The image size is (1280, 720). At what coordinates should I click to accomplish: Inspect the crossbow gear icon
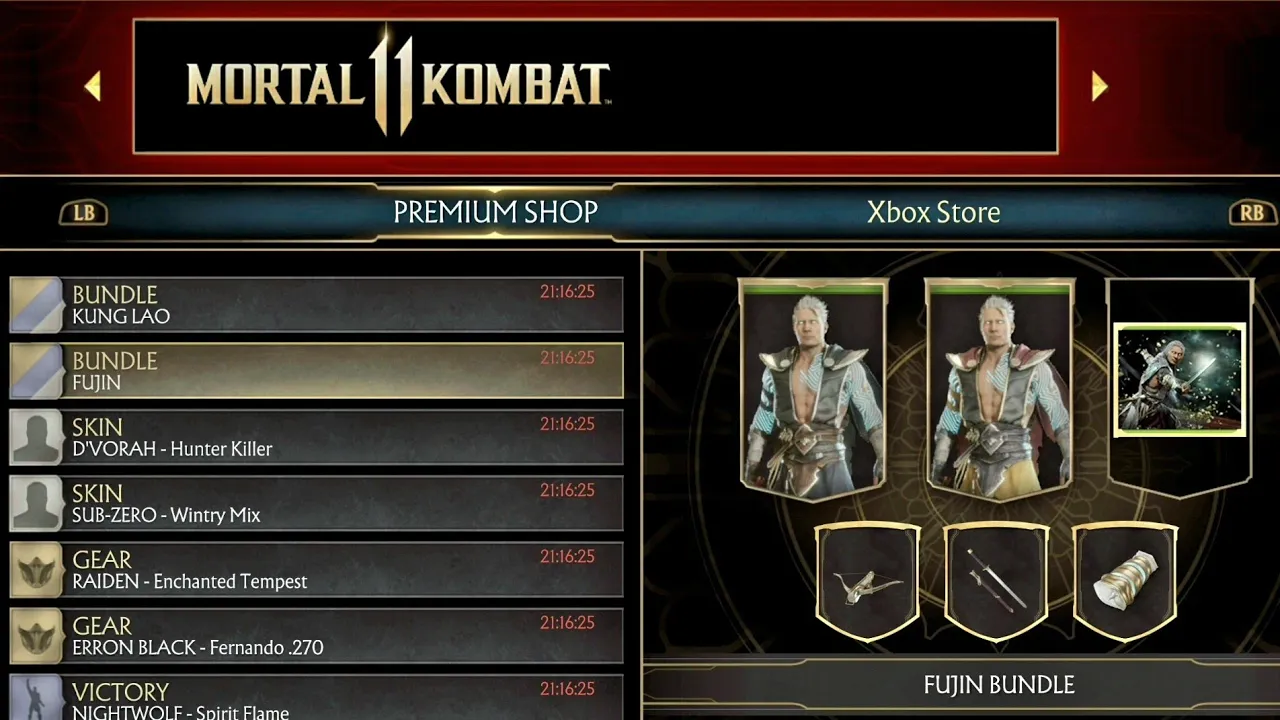click(x=868, y=582)
